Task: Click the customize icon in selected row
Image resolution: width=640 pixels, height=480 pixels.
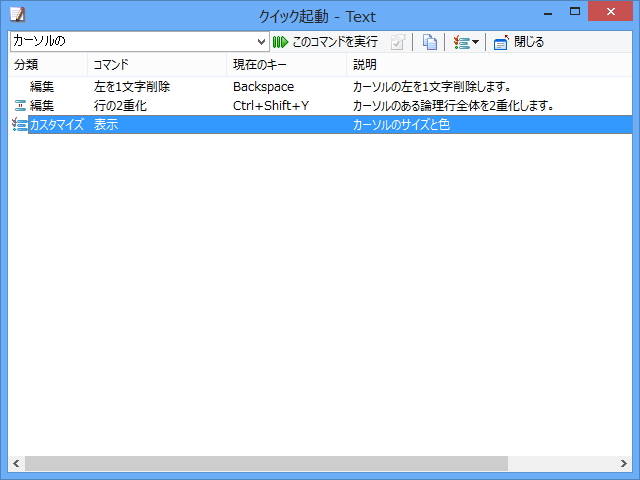Action: point(19,124)
